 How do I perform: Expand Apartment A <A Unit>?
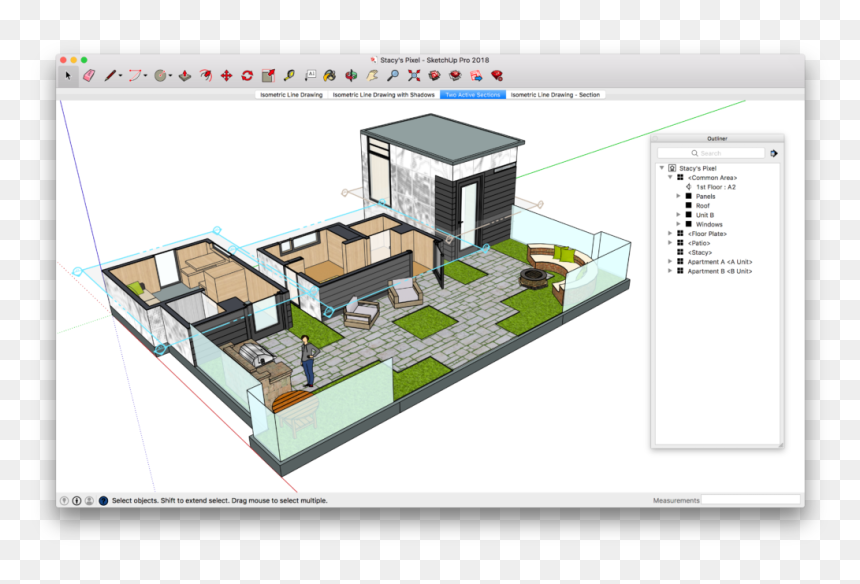click(670, 262)
